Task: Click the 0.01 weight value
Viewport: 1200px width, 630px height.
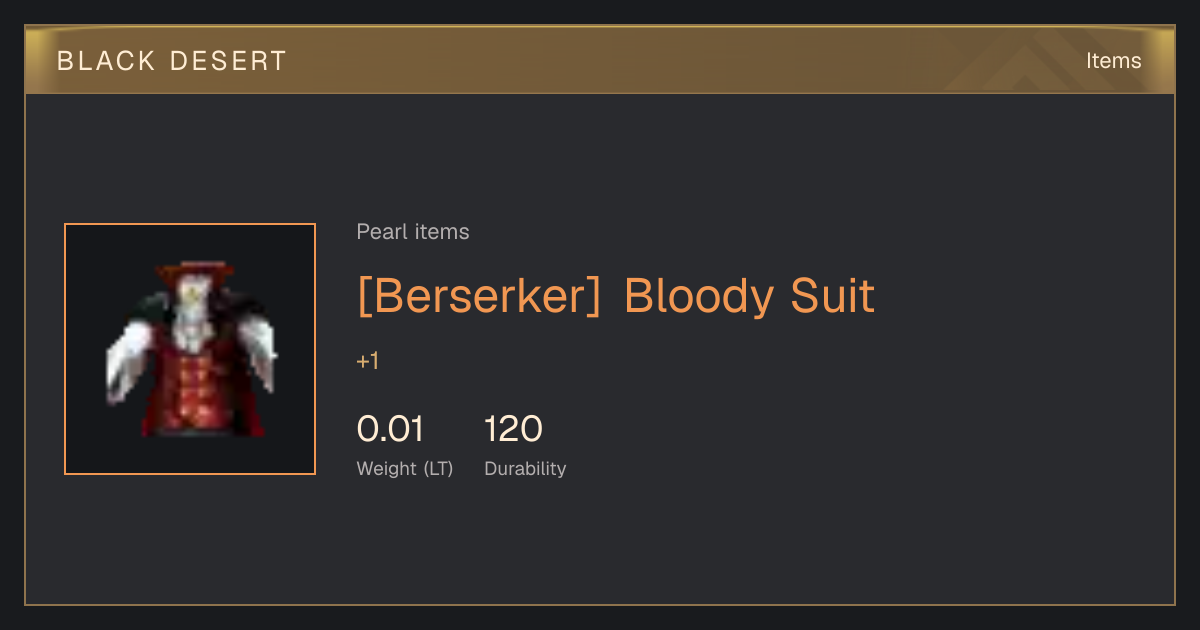Action: [390, 429]
